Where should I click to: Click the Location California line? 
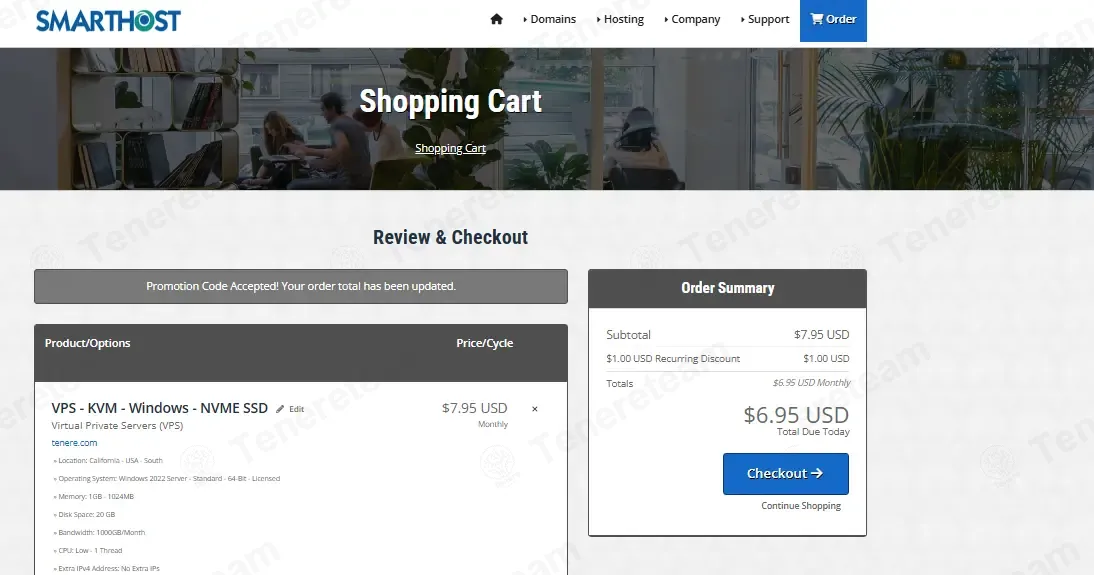pos(108,461)
